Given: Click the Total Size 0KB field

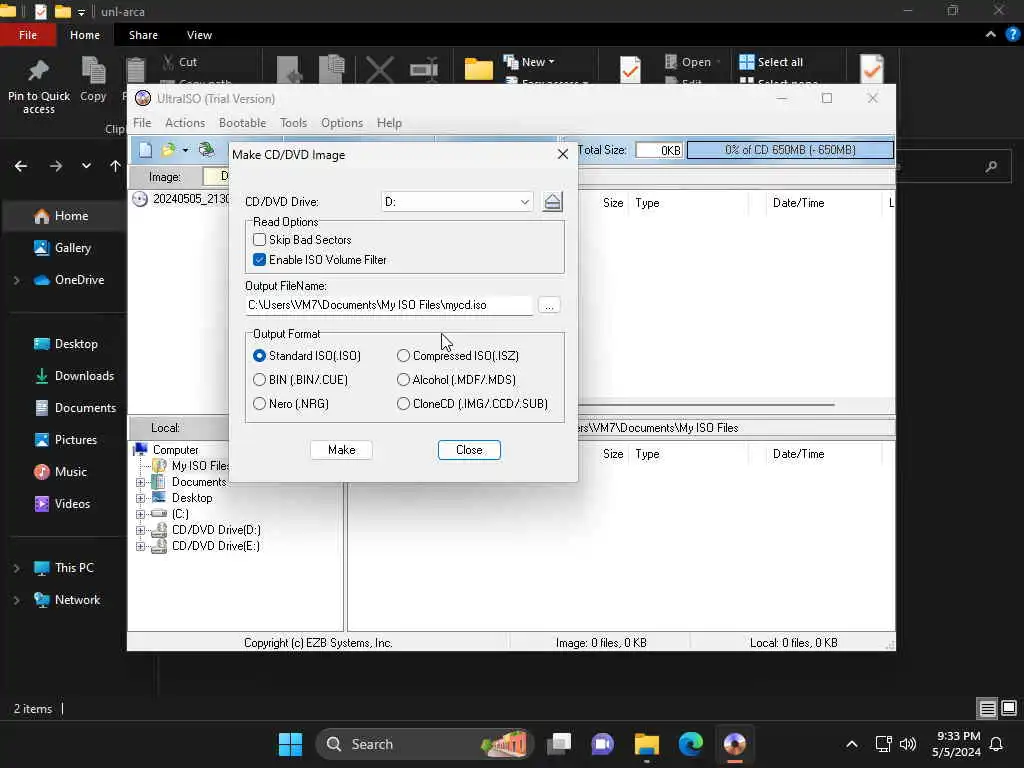Looking at the screenshot, I should point(659,150).
